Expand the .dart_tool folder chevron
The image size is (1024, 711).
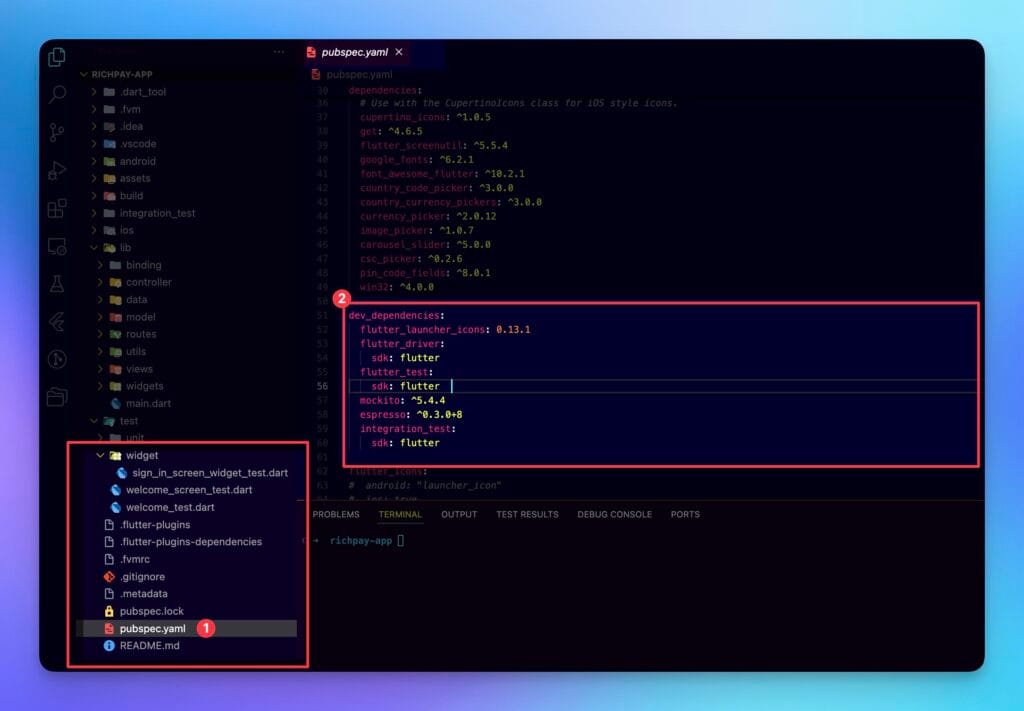pyautogui.click(x=94, y=92)
